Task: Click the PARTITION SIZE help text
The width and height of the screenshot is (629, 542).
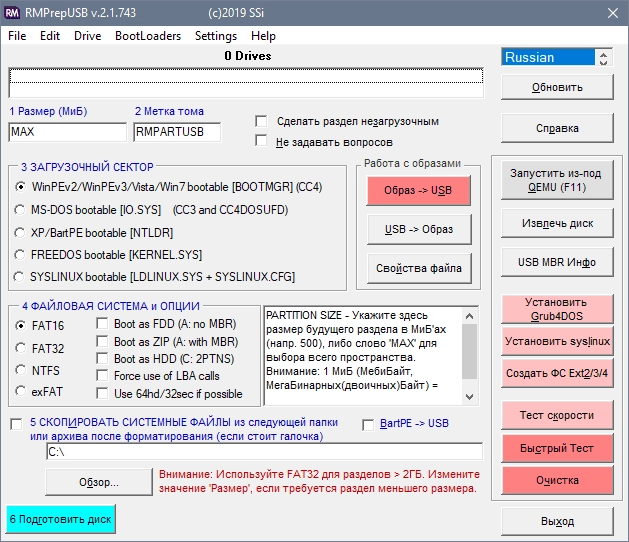Action: [x=363, y=356]
